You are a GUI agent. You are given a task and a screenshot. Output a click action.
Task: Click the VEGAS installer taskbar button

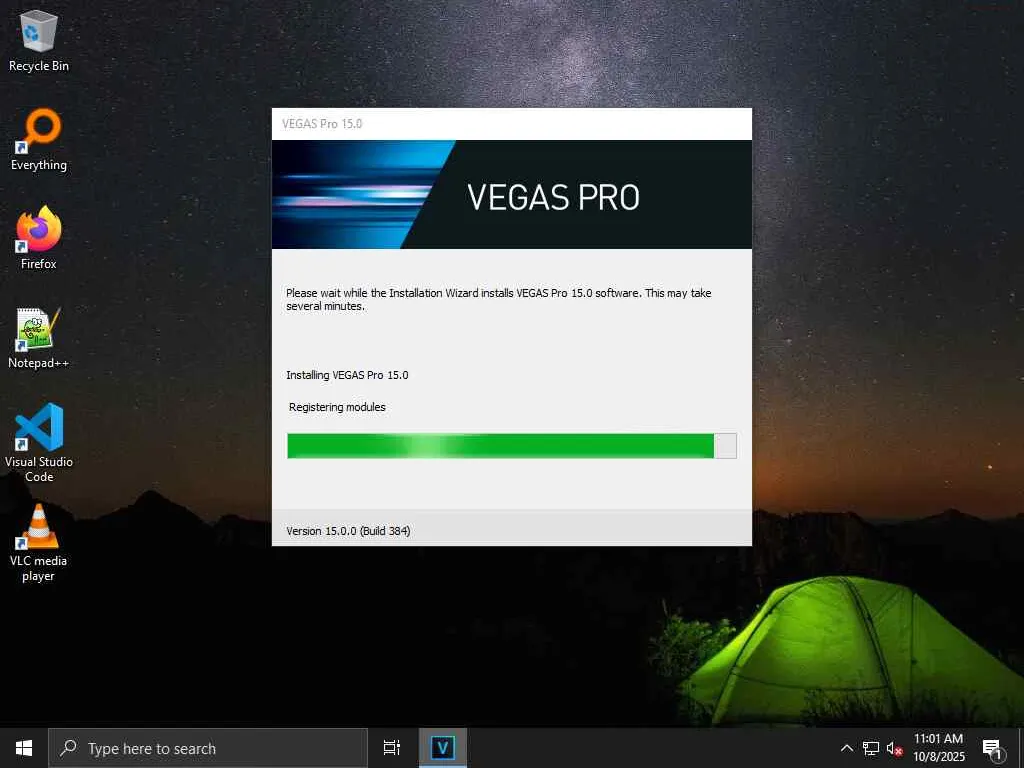[x=443, y=748]
